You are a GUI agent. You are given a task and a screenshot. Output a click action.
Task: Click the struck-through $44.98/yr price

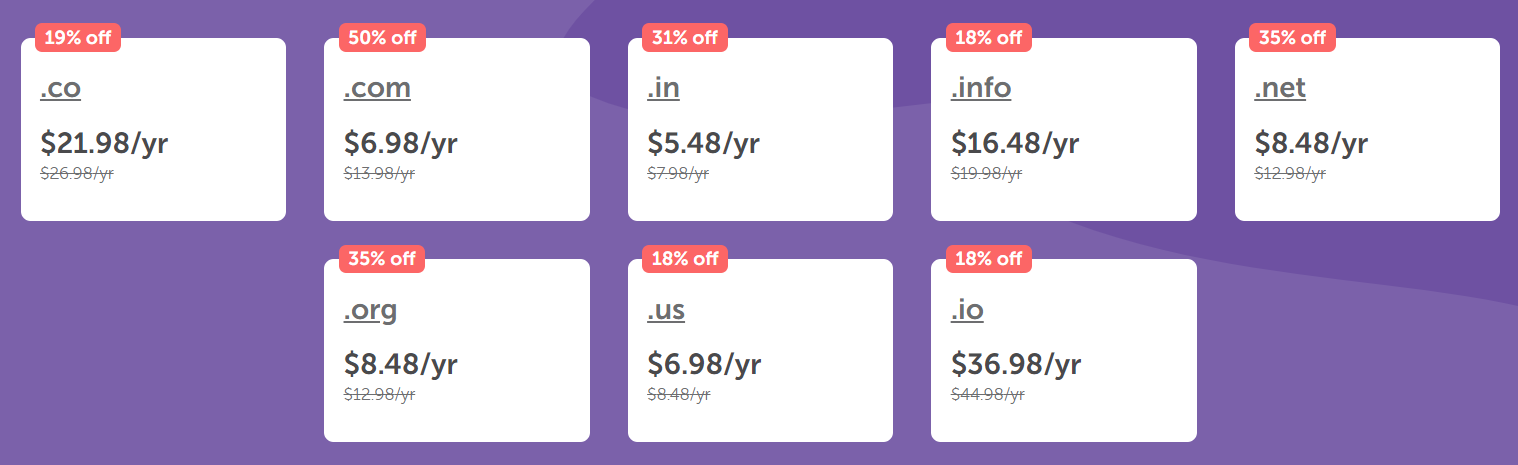point(988,394)
